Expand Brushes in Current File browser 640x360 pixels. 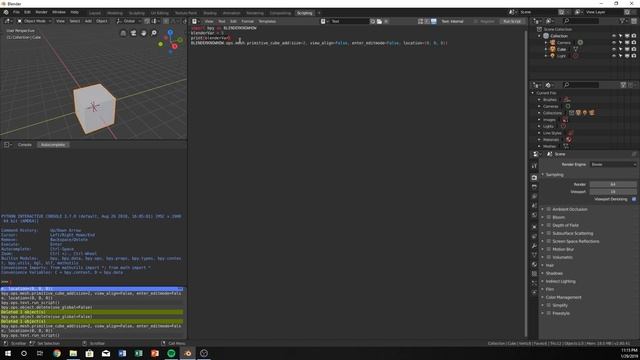539,100
